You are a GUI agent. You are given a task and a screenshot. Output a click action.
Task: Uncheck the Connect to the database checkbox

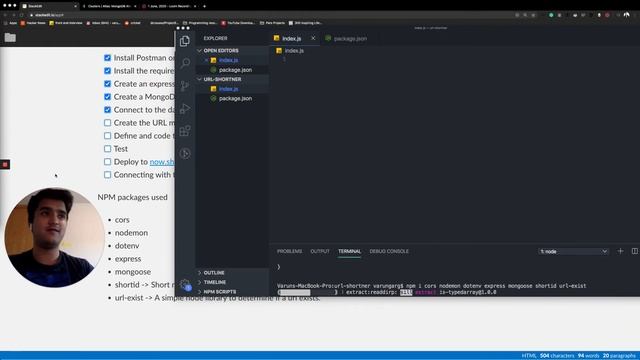pos(107,110)
